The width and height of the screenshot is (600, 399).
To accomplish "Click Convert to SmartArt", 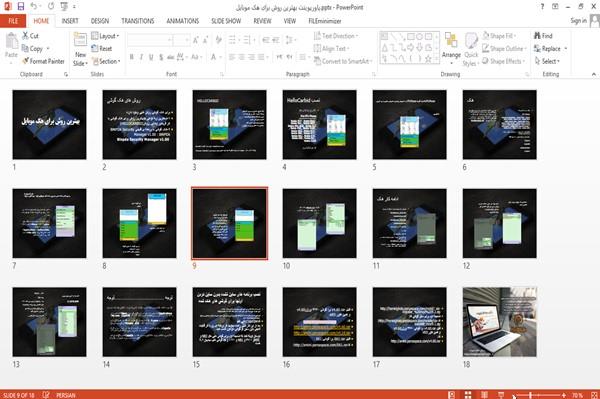I will [343, 61].
